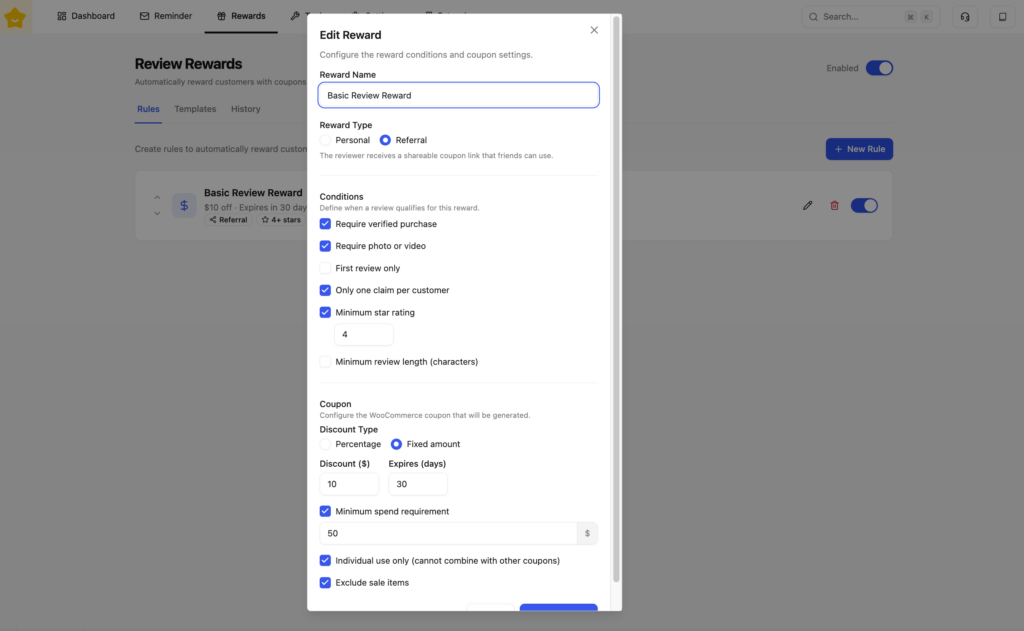Select the Rewards navigation item
The height and width of the screenshot is (631, 1024).
point(241,16)
